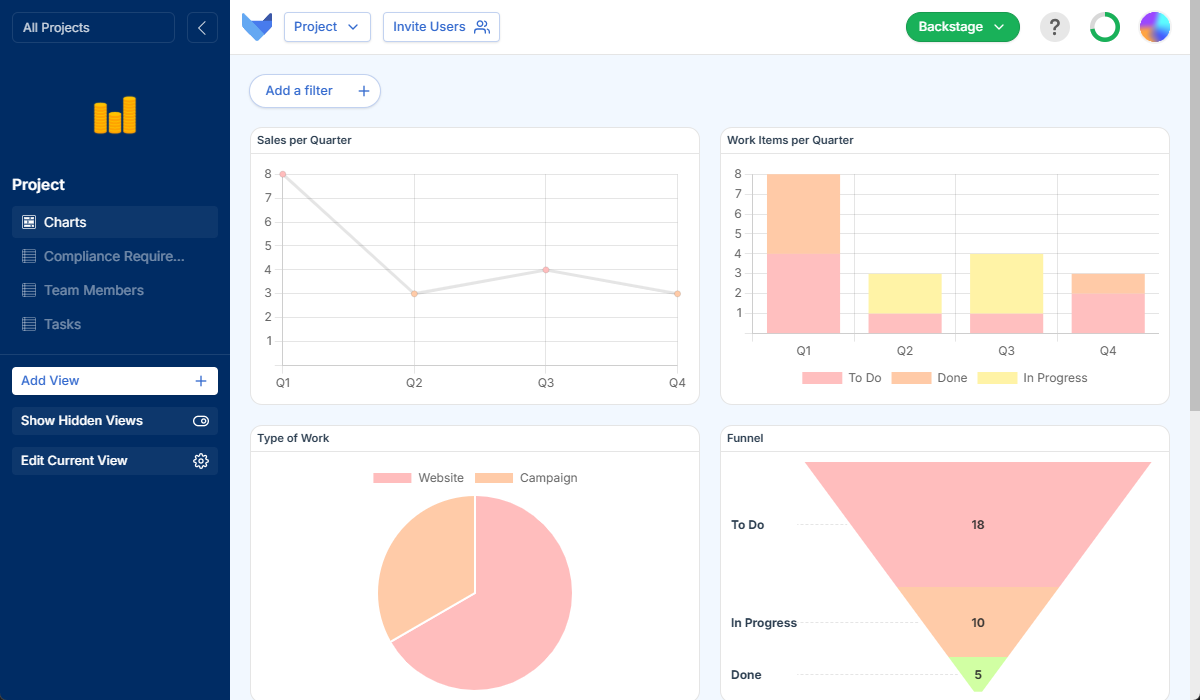The image size is (1200, 700).
Task: Expand the Backstage dropdown
Action: pyautogui.click(x=962, y=27)
